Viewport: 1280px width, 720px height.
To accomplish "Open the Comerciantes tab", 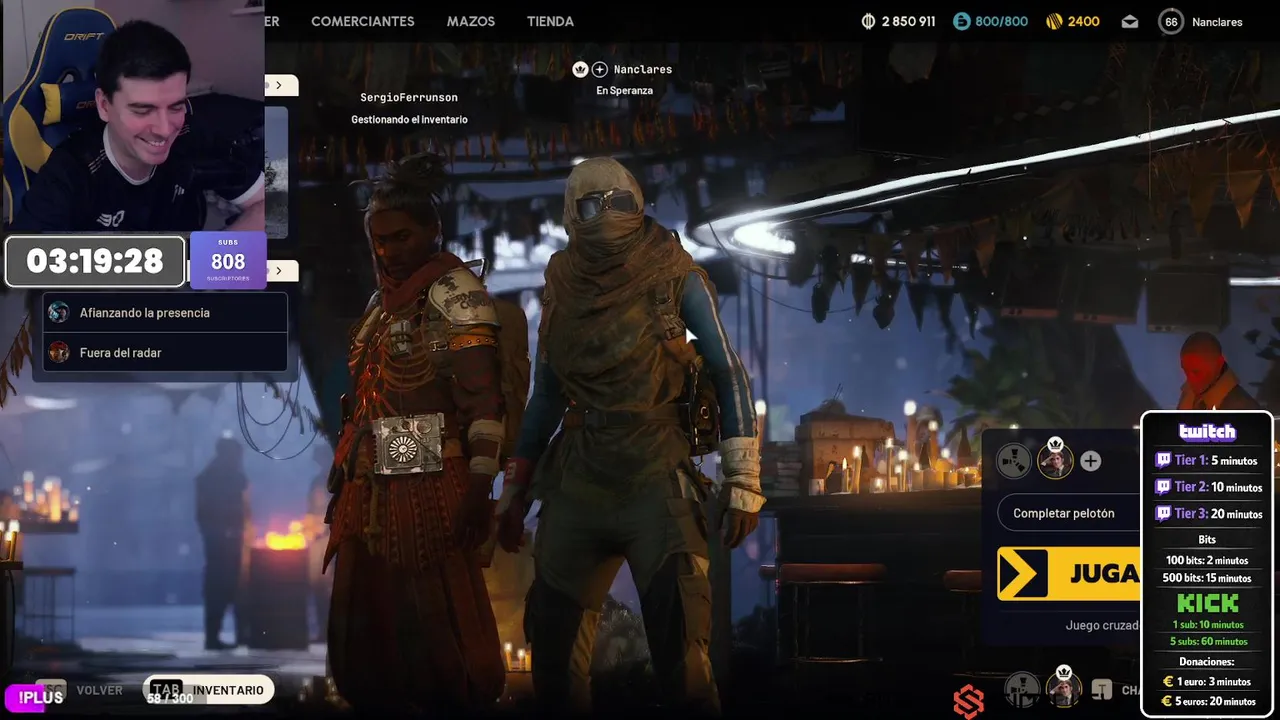I will [362, 21].
